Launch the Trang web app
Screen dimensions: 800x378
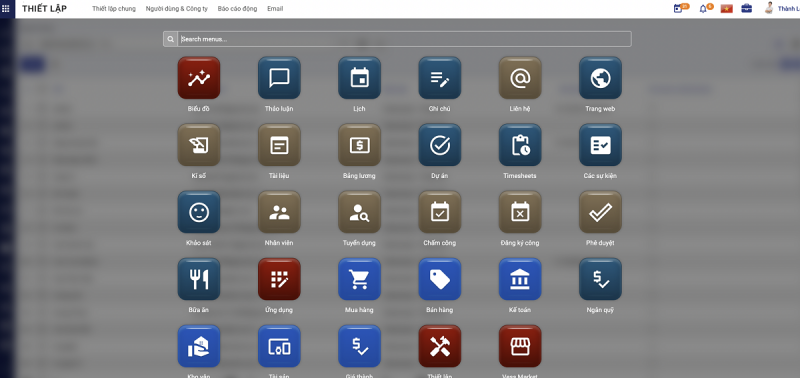(x=601, y=78)
